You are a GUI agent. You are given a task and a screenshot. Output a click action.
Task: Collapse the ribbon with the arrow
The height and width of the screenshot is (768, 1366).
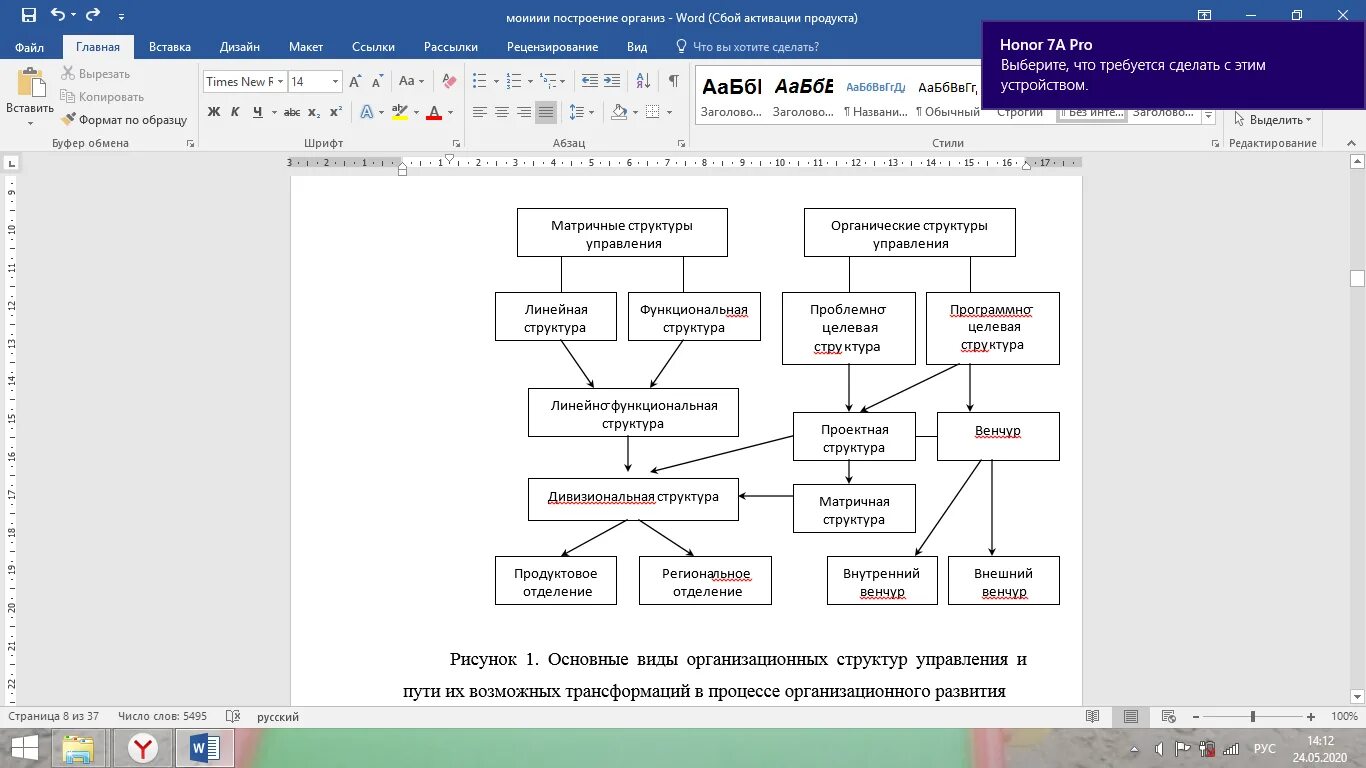tap(1351, 143)
